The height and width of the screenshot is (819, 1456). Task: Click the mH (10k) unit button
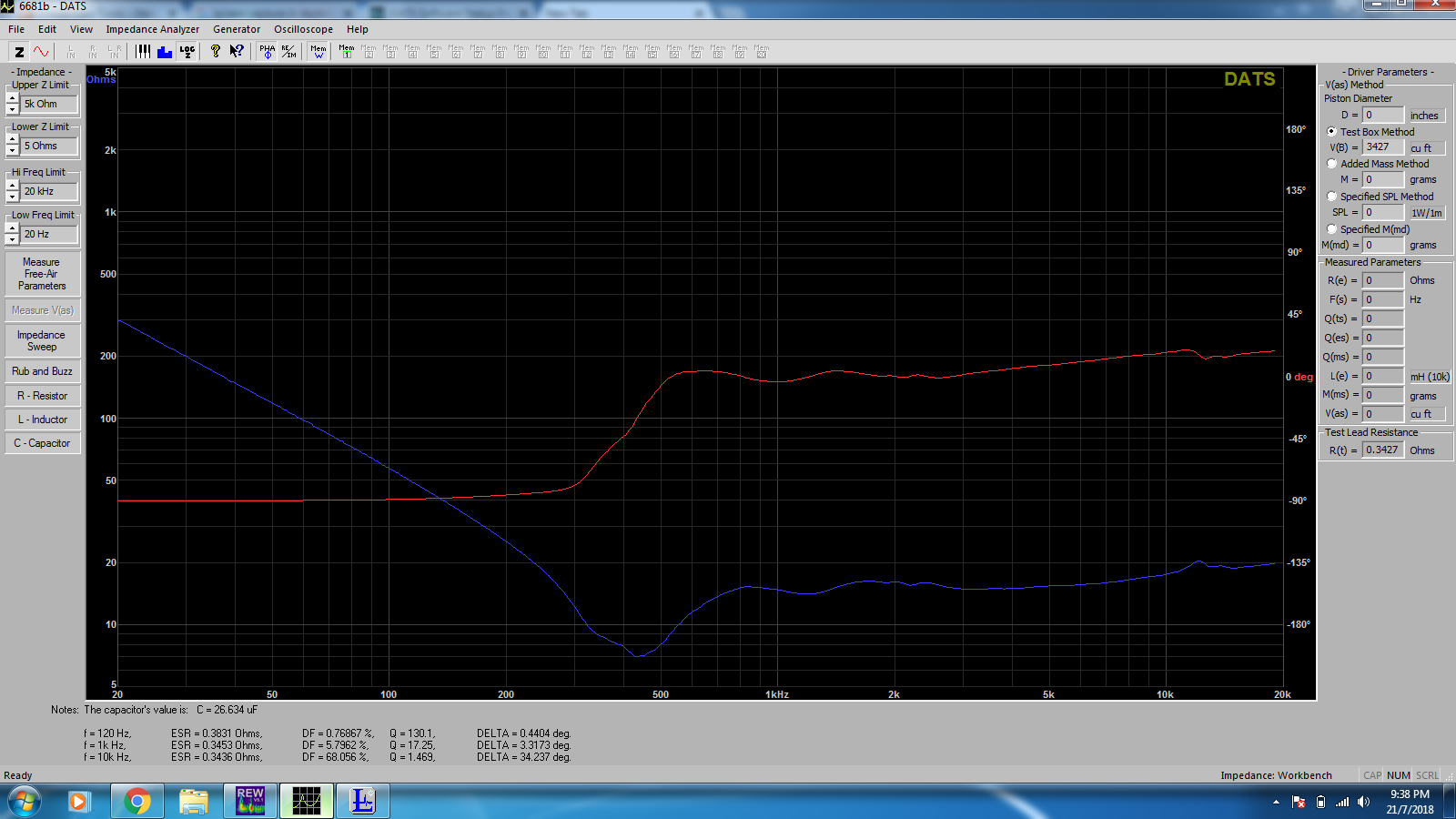pos(1430,377)
